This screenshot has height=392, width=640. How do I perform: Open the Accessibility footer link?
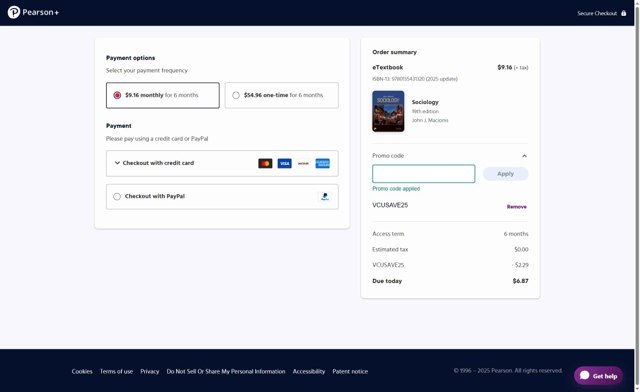click(x=309, y=371)
